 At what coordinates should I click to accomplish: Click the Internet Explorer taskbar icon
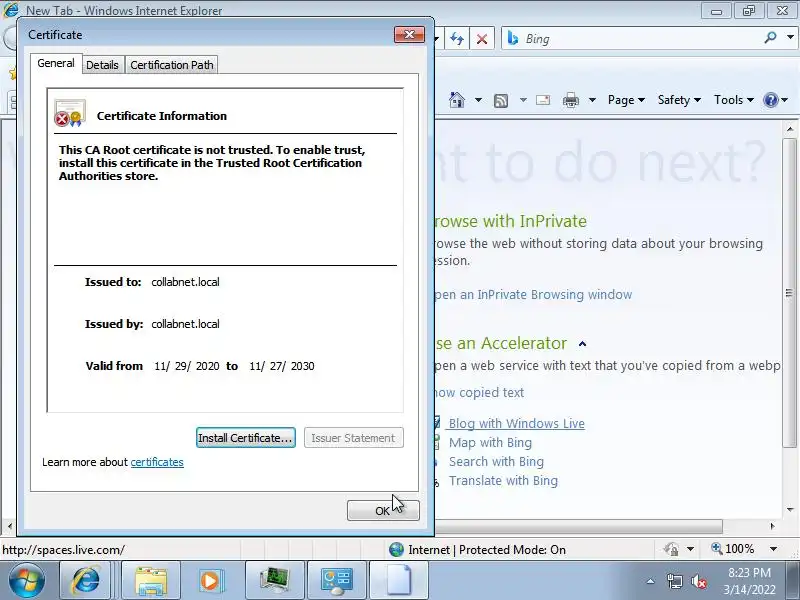click(86, 581)
